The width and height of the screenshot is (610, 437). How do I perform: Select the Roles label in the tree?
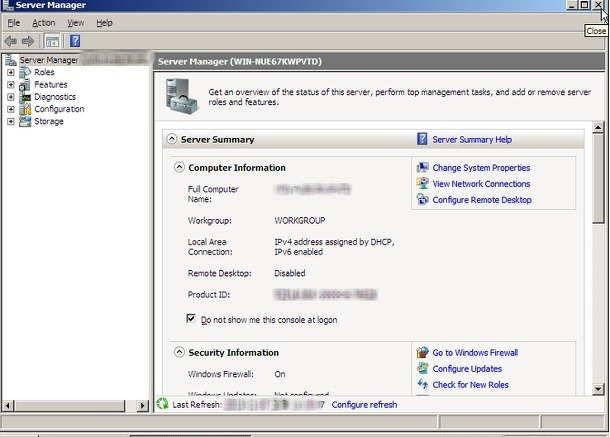[44, 72]
